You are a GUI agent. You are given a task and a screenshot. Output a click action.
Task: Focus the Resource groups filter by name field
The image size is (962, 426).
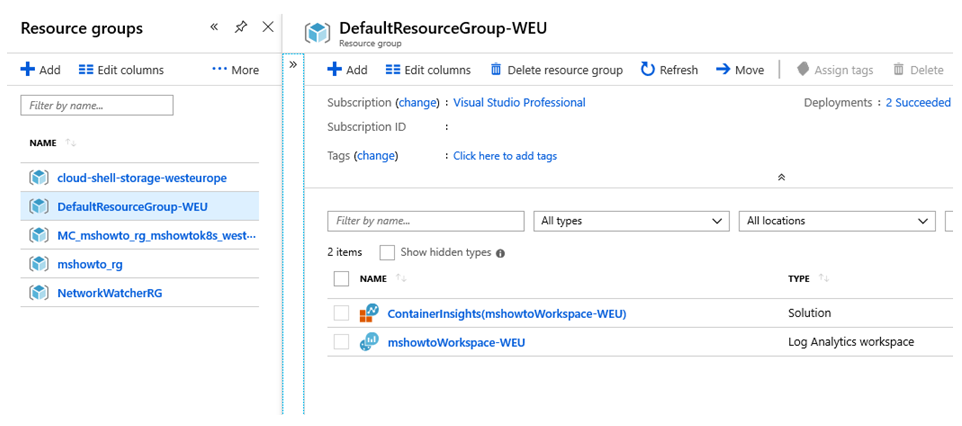[97, 106]
